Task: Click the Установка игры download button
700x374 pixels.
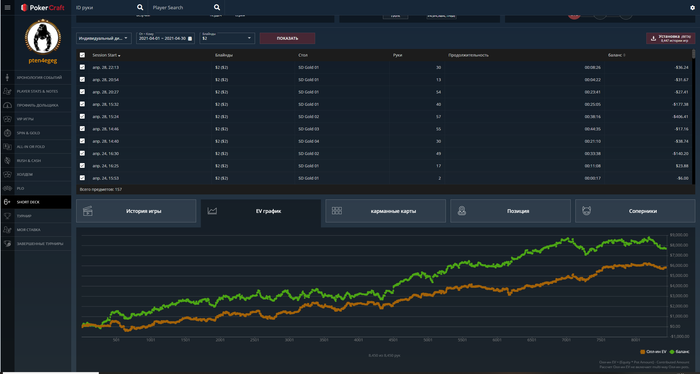Action: click(670, 38)
